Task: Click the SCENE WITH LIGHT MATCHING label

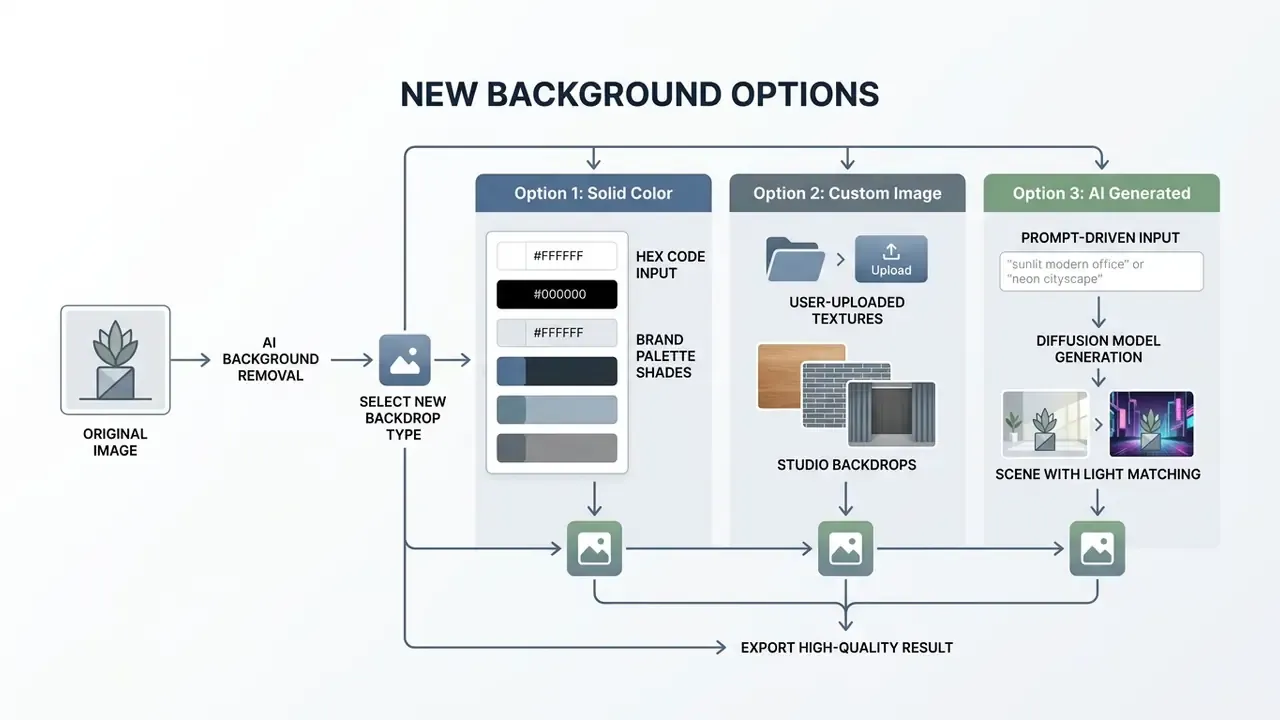Action: point(1098,474)
